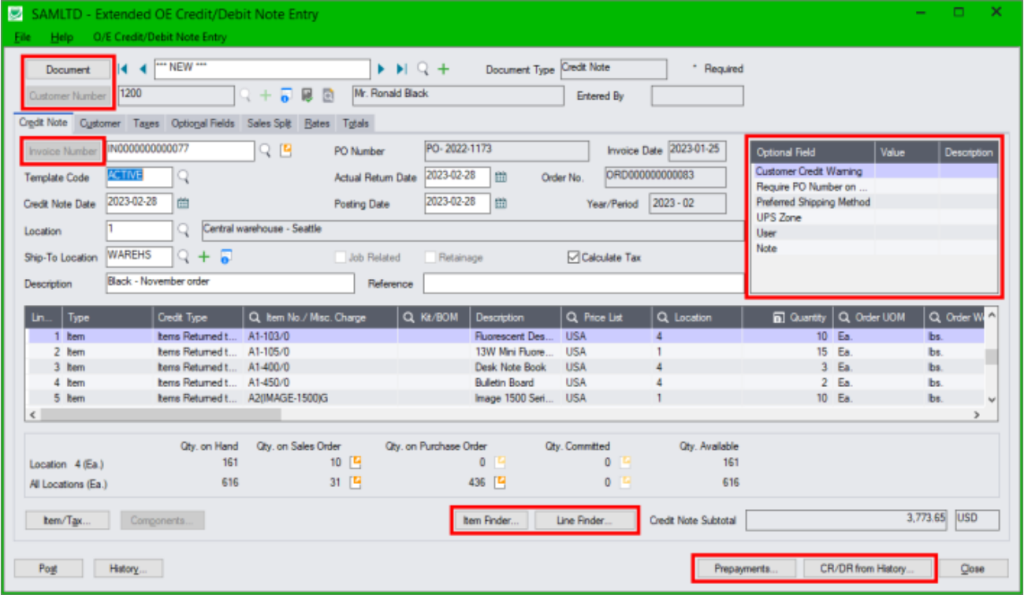Open the Invoice Number finder magnifier
Viewport: 1024px width, 595px height.
tap(265, 151)
